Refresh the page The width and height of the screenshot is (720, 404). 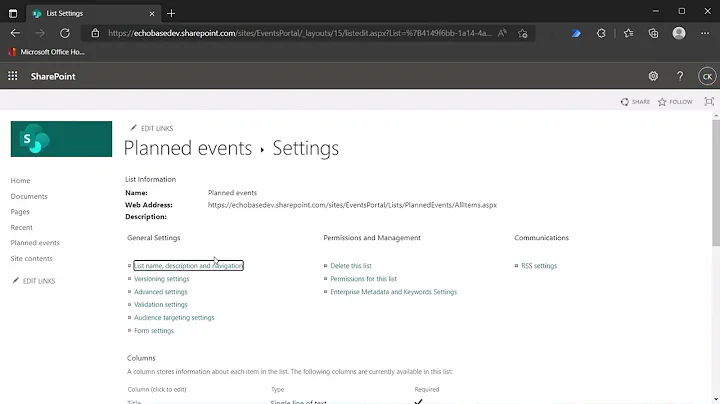click(65, 33)
